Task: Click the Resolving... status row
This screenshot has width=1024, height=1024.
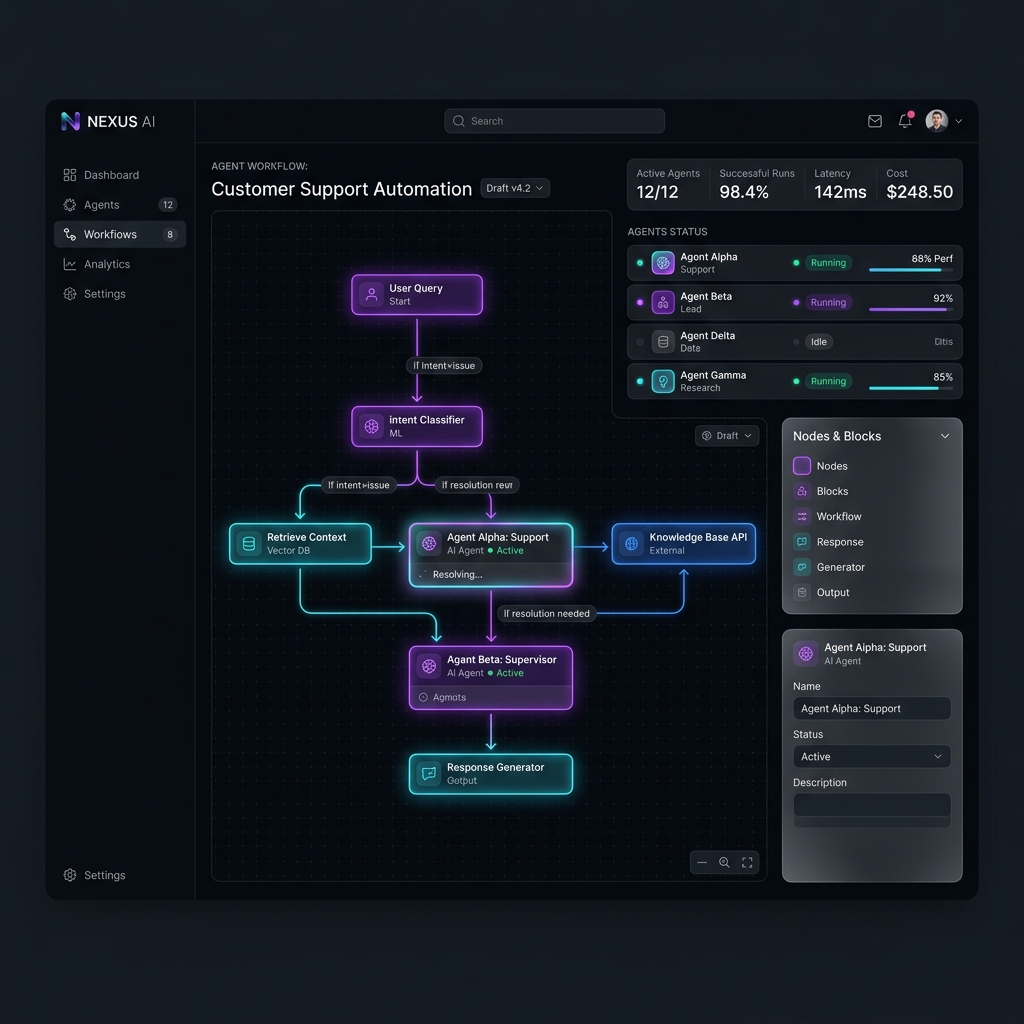Action: pyautogui.click(x=491, y=575)
